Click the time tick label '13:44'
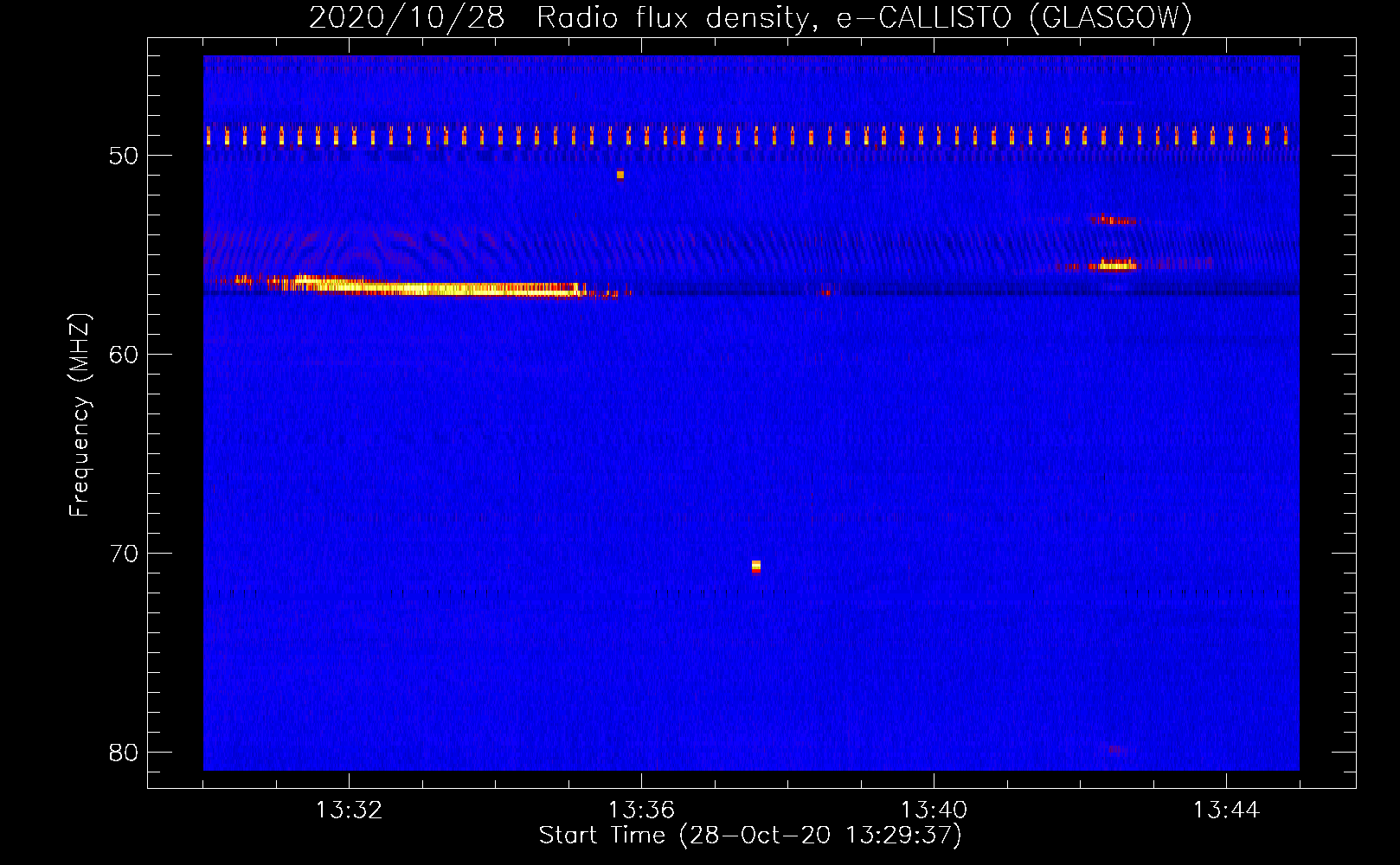The width and height of the screenshot is (1400, 865). (x=1226, y=811)
